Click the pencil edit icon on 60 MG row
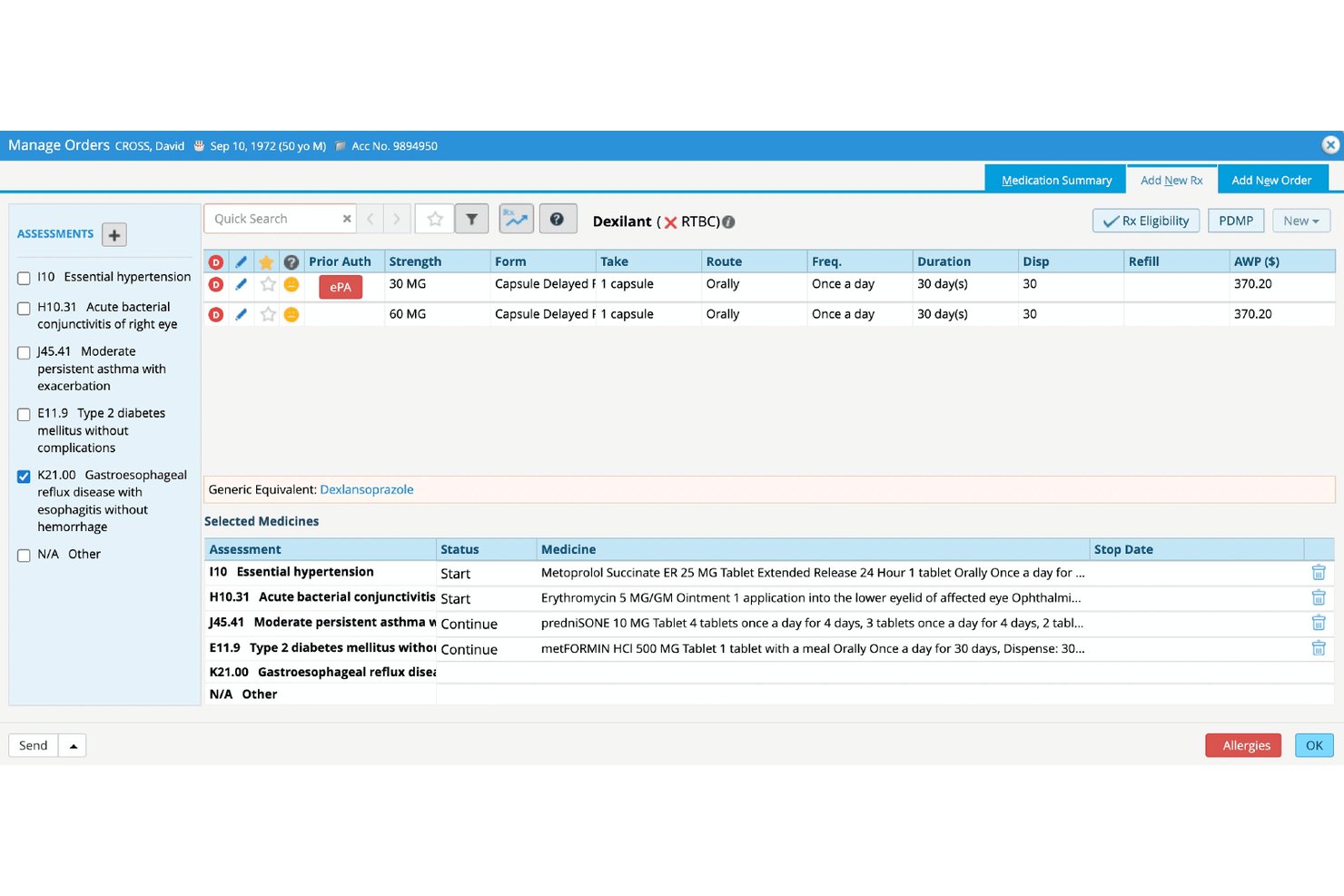Screen dimensions: 1344x896 [241, 314]
